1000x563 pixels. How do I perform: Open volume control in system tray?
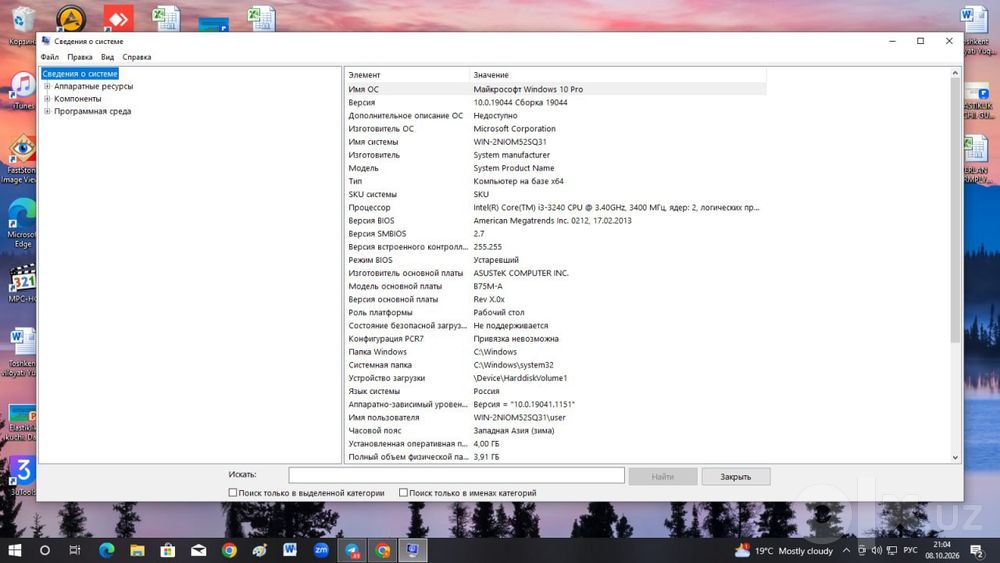click(877, 550)
